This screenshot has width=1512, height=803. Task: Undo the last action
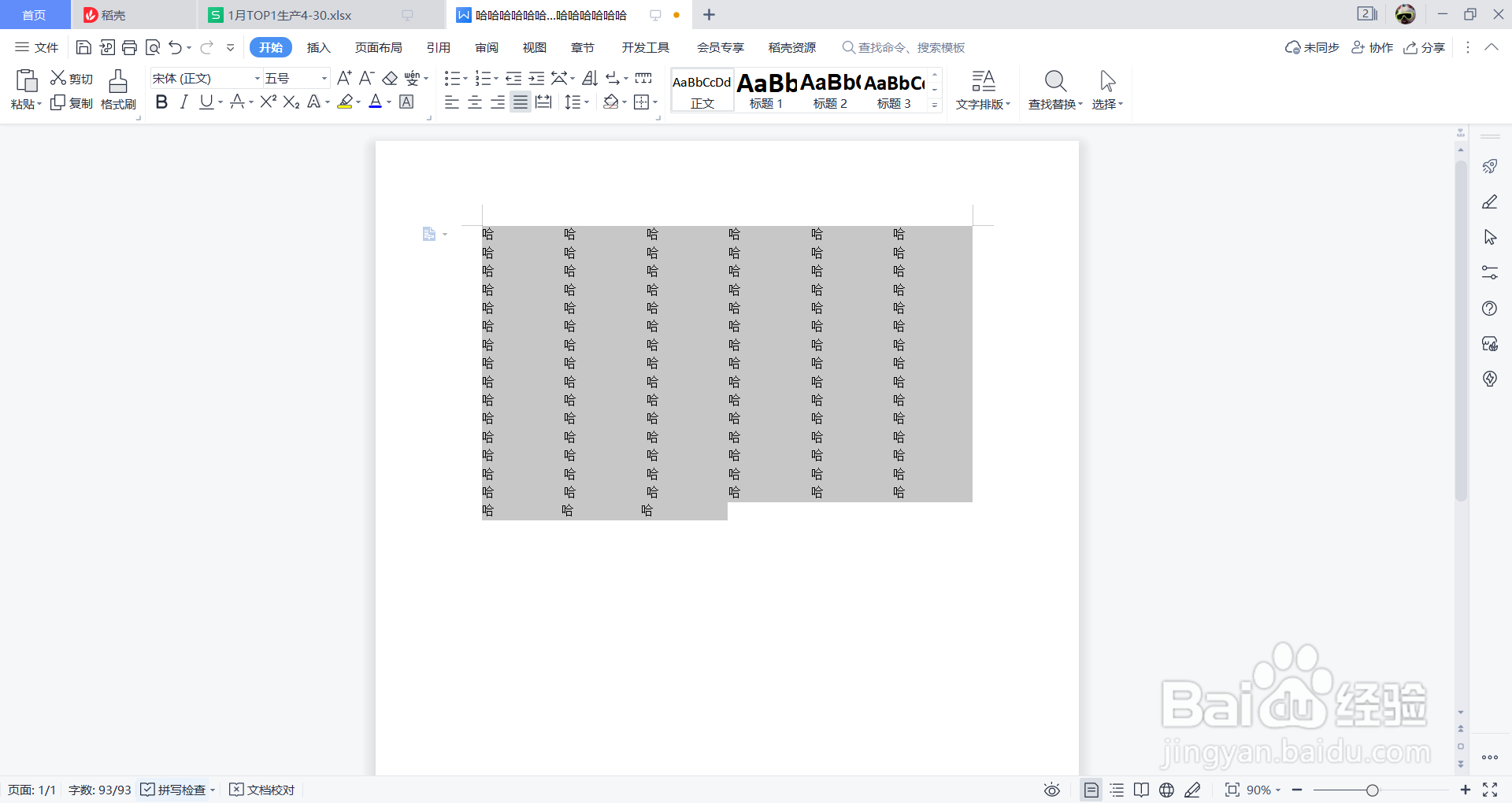[x=176, y=47]
